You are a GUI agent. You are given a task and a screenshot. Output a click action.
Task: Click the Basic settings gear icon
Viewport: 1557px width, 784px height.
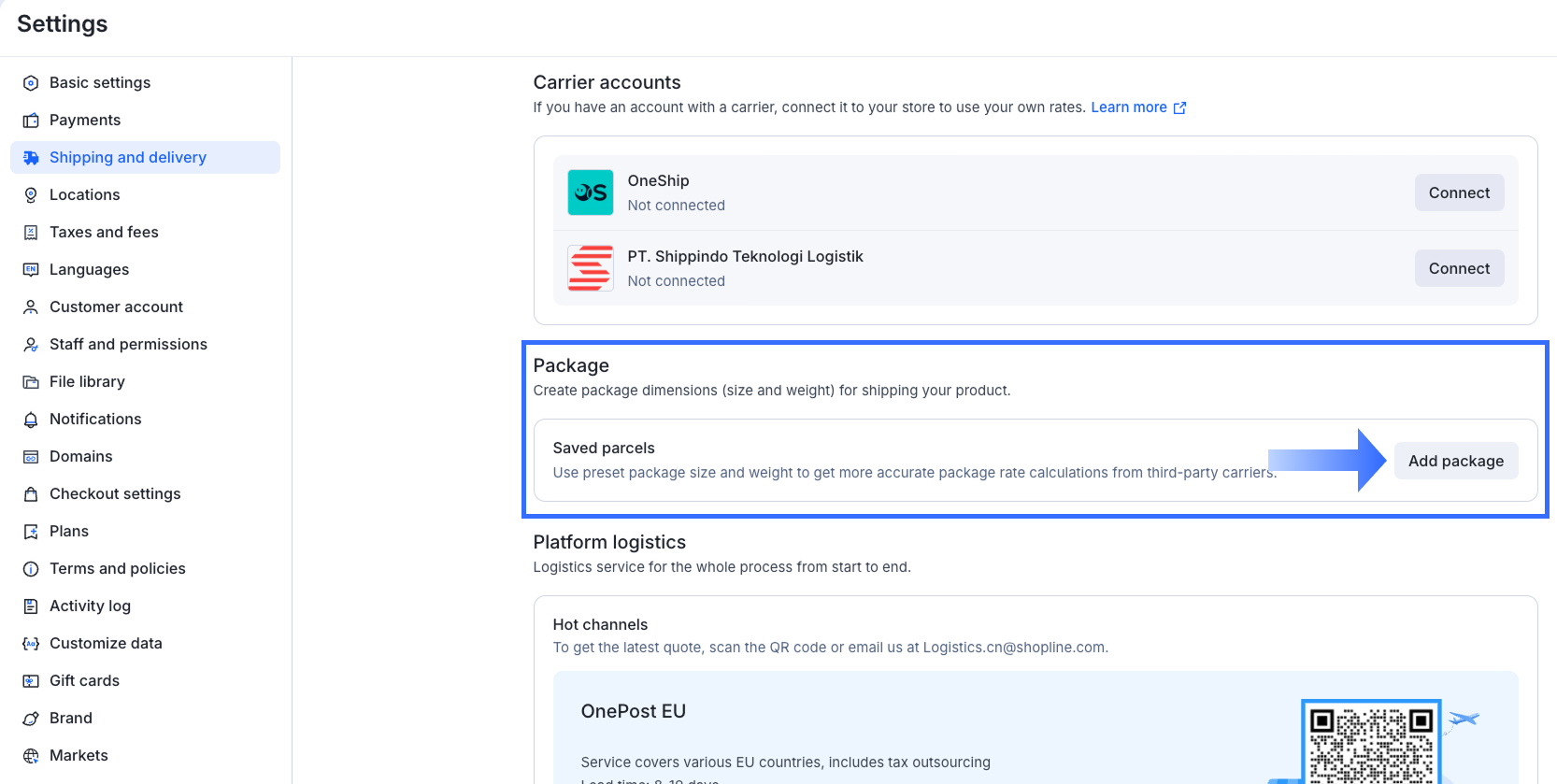coord(31,83)
